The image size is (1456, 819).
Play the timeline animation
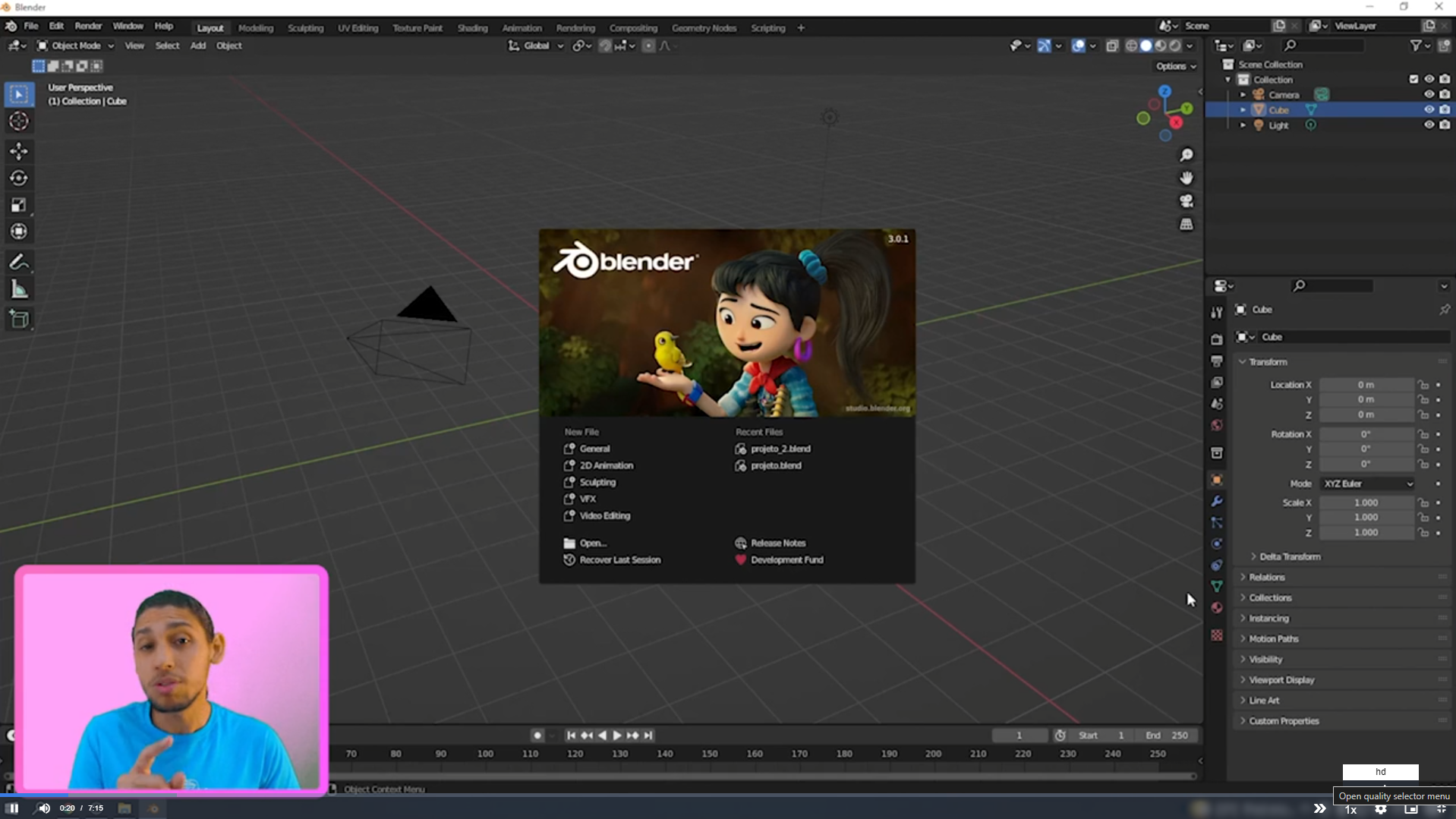pyautogui.click(x=617, y=736)
